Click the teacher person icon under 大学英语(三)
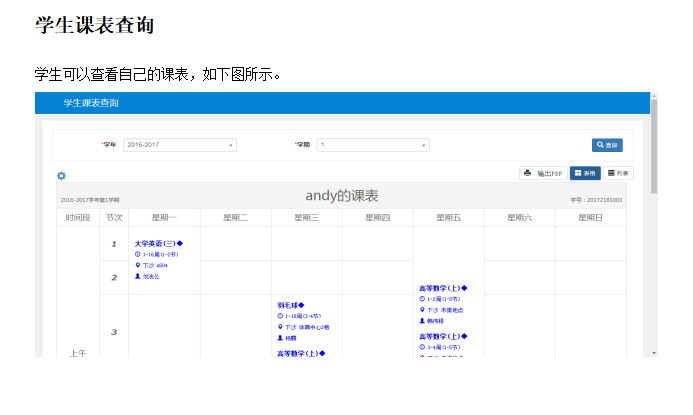Image resolution: width=693 pixels, height=415 pixels. [x=138, y=276]
